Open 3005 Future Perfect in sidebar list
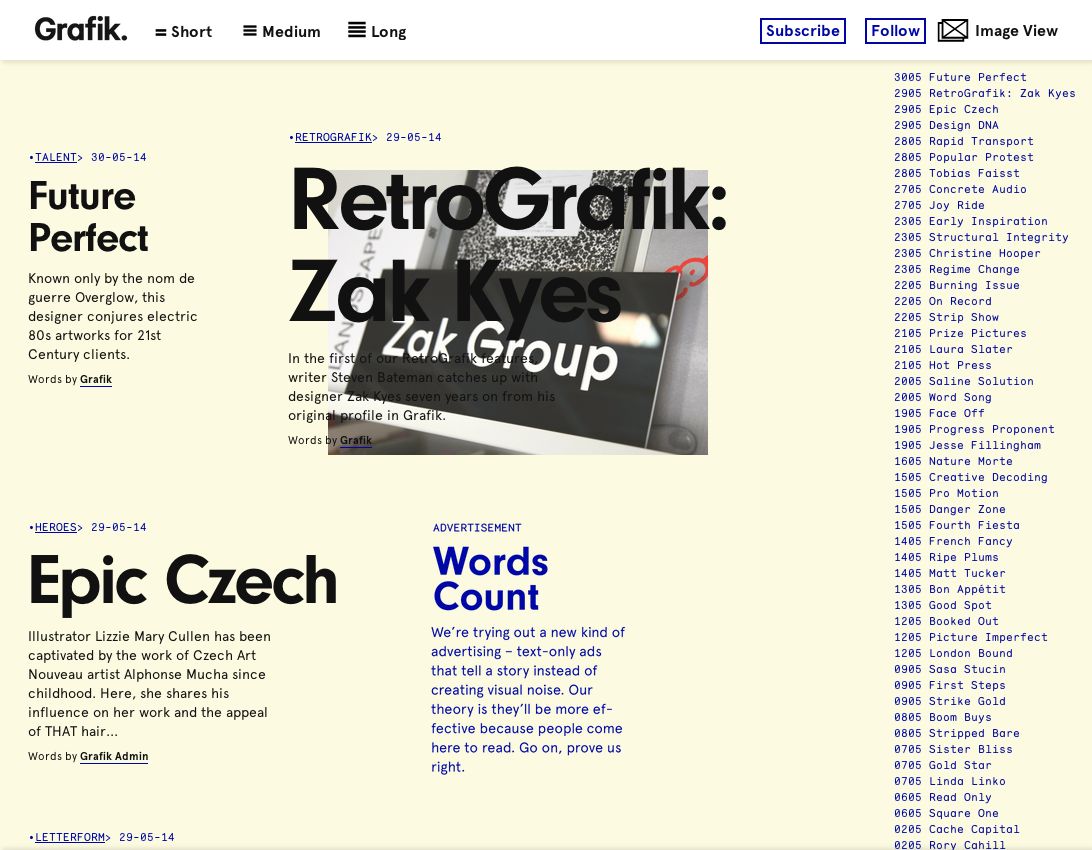The height and width of the screenshot is (850, 1092). coord(960,77)
